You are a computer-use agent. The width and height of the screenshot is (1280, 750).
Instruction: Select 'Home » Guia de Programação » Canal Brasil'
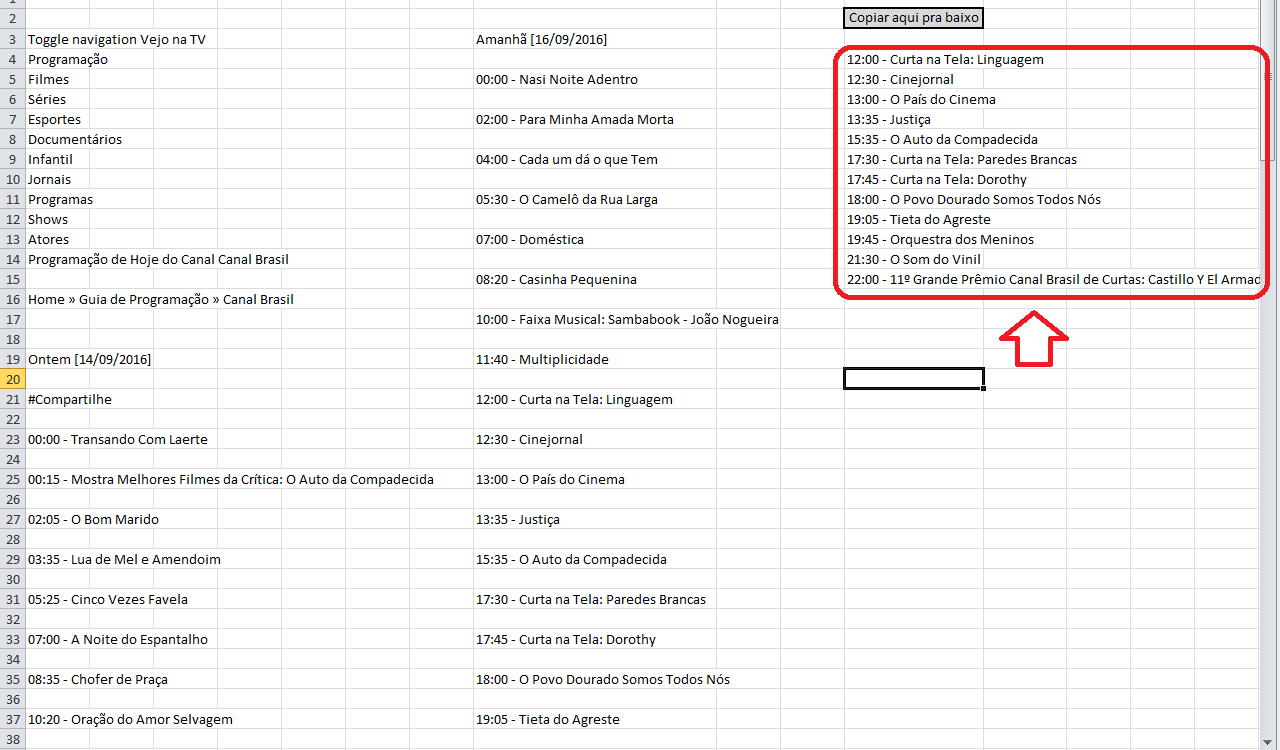[161, 299]
